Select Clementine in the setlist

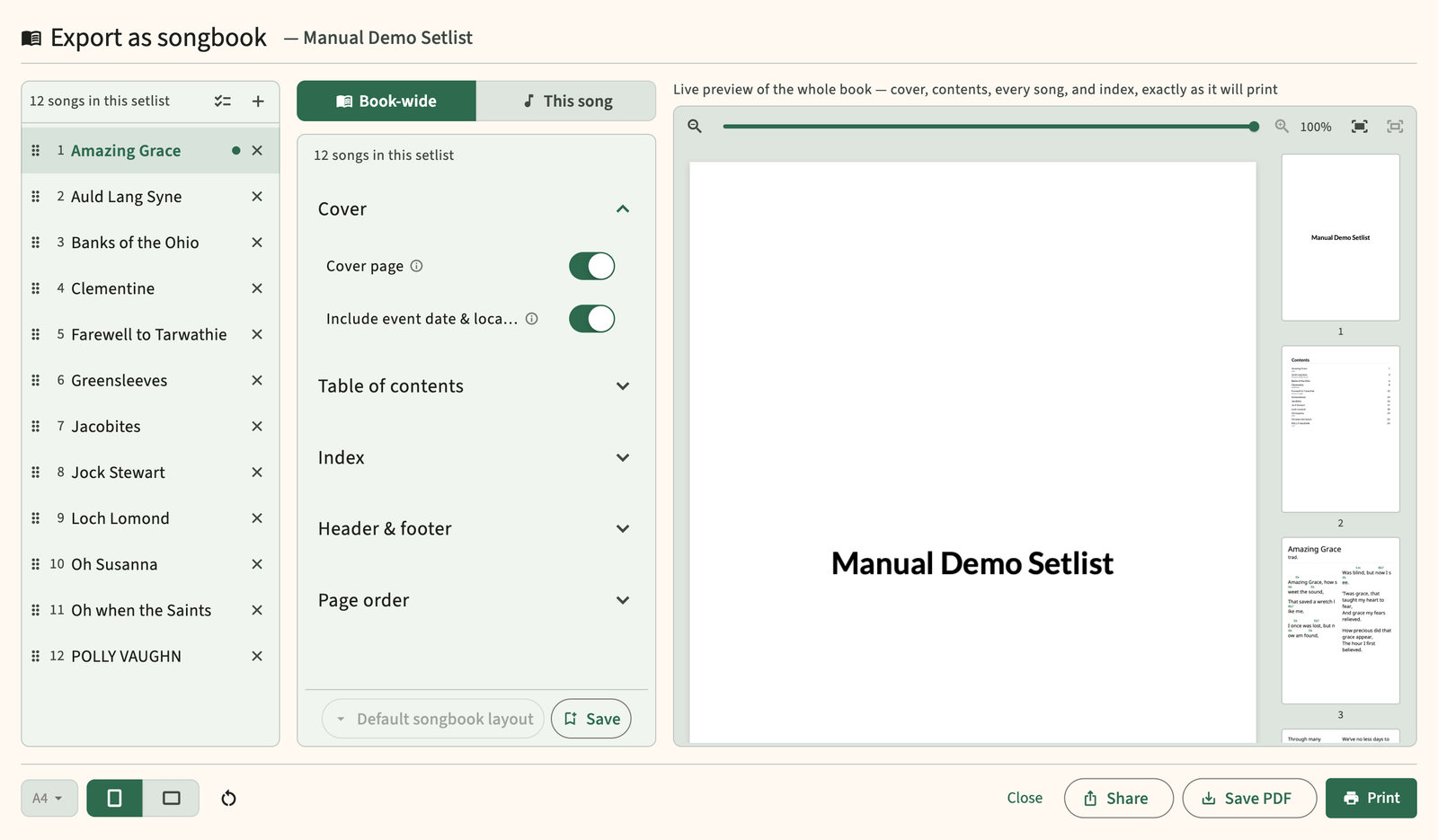(x=112, y=288)
